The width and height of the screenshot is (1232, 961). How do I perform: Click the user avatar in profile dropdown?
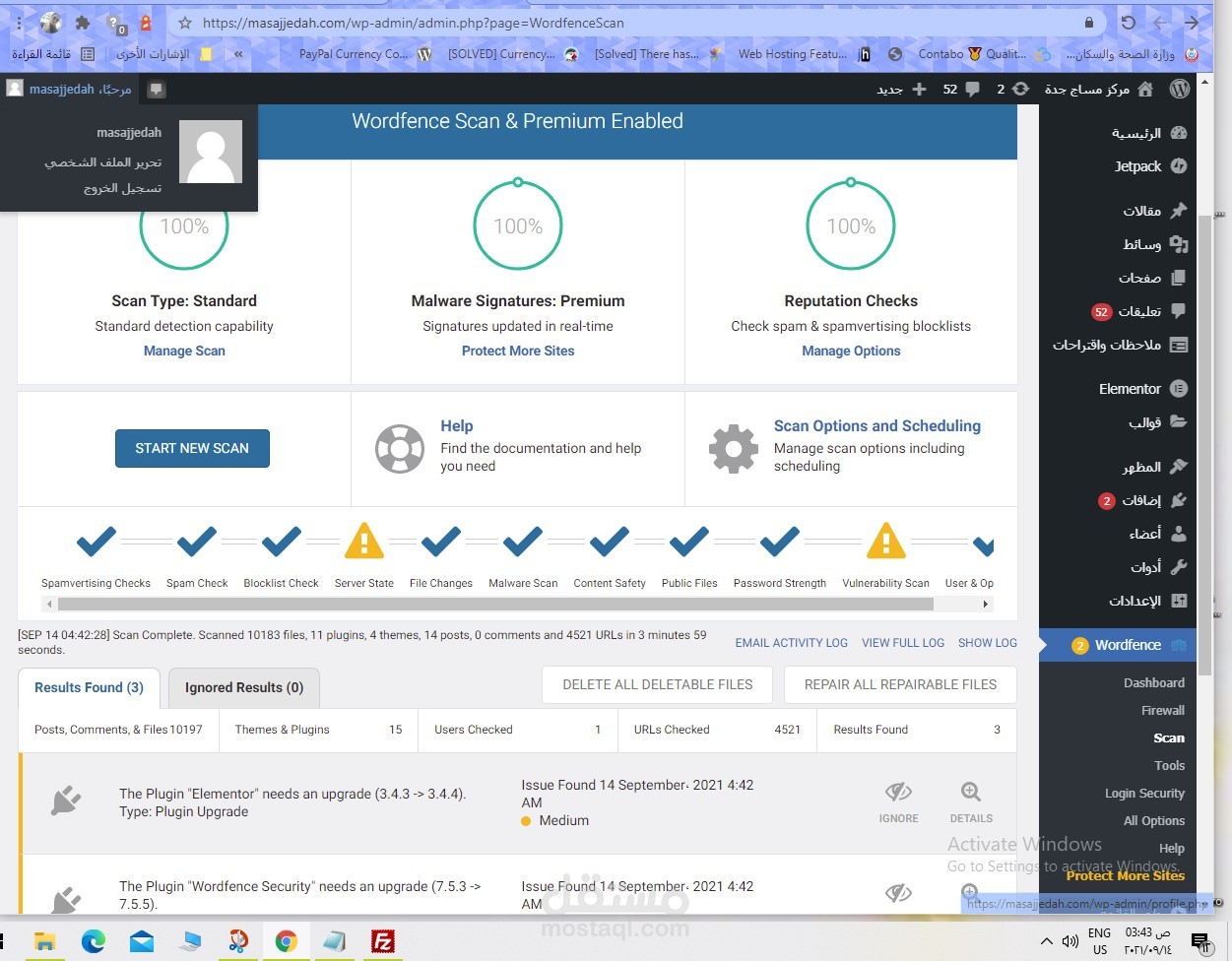tap(211, 152)
